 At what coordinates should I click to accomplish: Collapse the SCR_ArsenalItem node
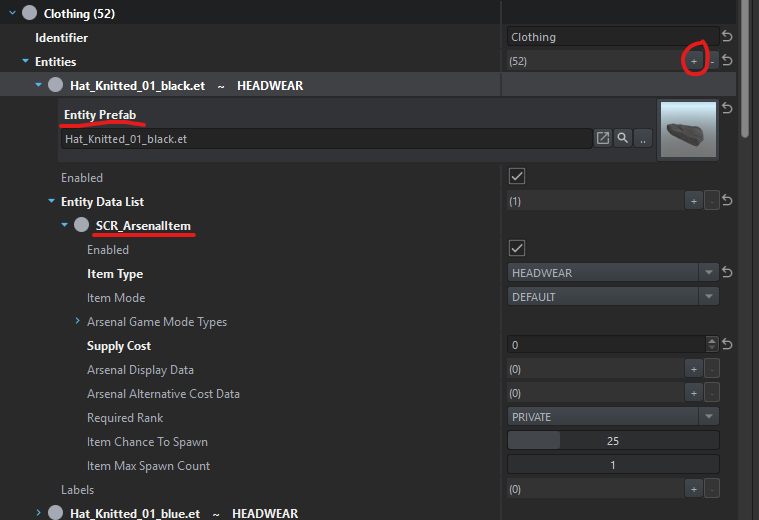(x=64, y=225)
